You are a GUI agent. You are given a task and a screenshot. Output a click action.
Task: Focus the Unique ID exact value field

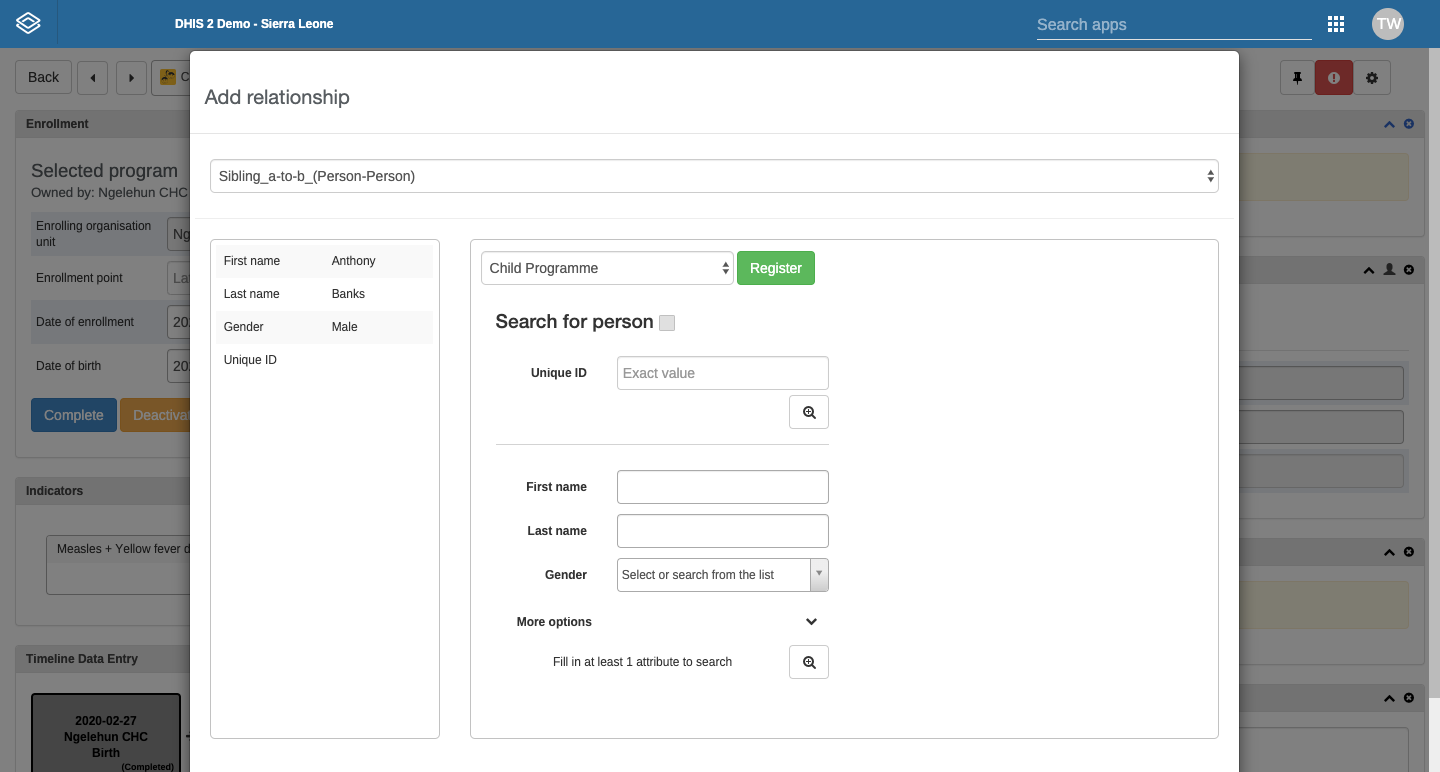722,373
